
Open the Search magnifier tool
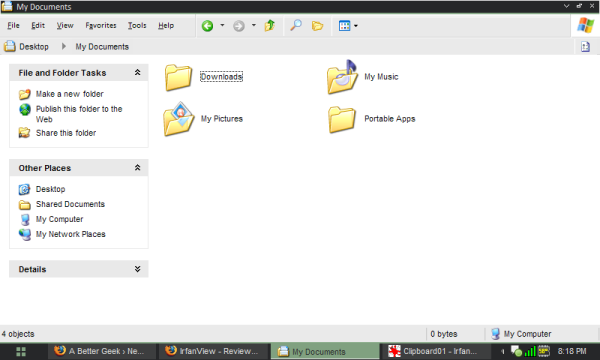(x=296, y=26)
